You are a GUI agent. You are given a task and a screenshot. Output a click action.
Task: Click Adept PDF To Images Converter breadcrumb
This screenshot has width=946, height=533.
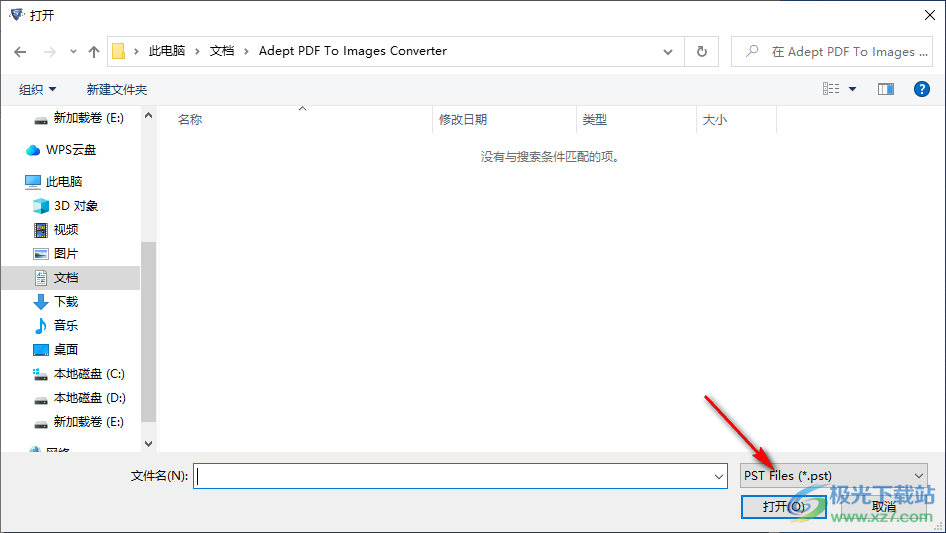[x=353, y=51]
